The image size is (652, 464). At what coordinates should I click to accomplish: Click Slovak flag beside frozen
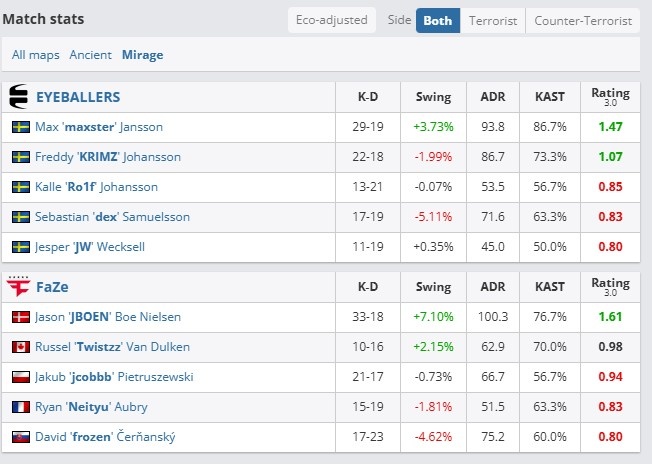click(21, 437)
